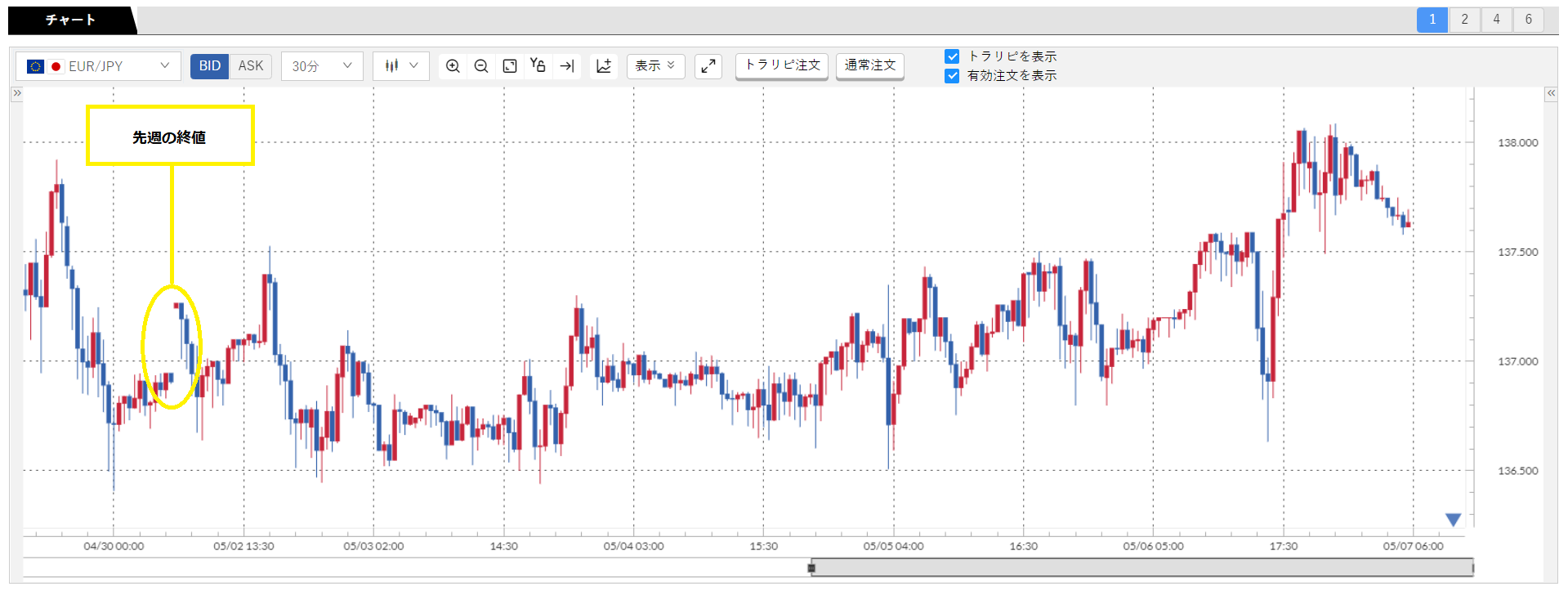Click the 15:30 time axis label
Image resolution: width=1568 pixels, height=591 pixels.
[763, 546]
